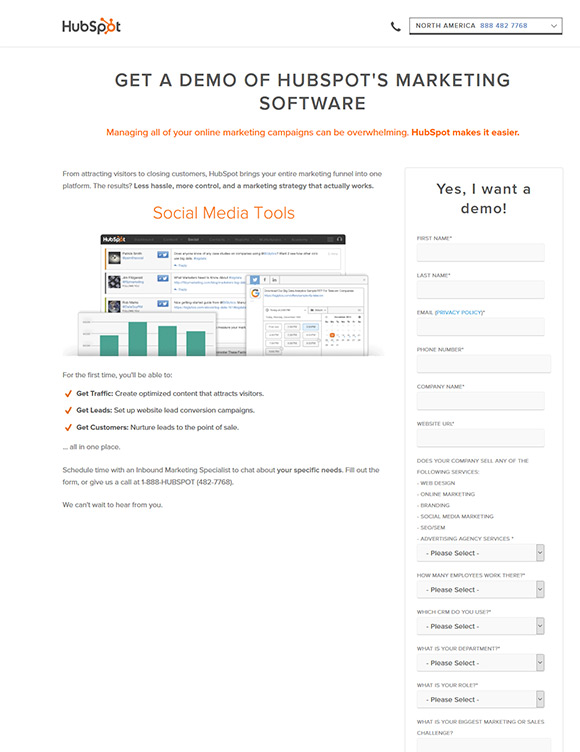The width and height of the screenshot is (580, 752).
Task: Click into the Email field
Action: tap(480, 327)
